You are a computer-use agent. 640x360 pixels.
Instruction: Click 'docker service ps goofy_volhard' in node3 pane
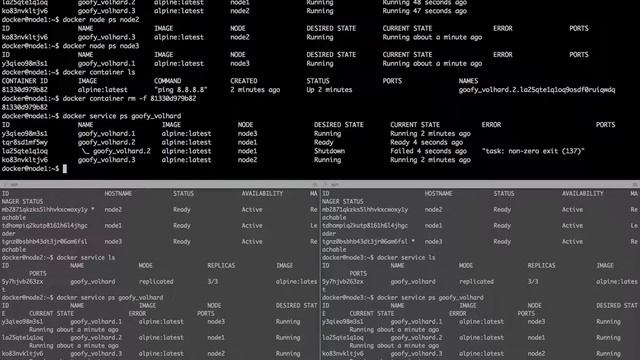point(430,298)
